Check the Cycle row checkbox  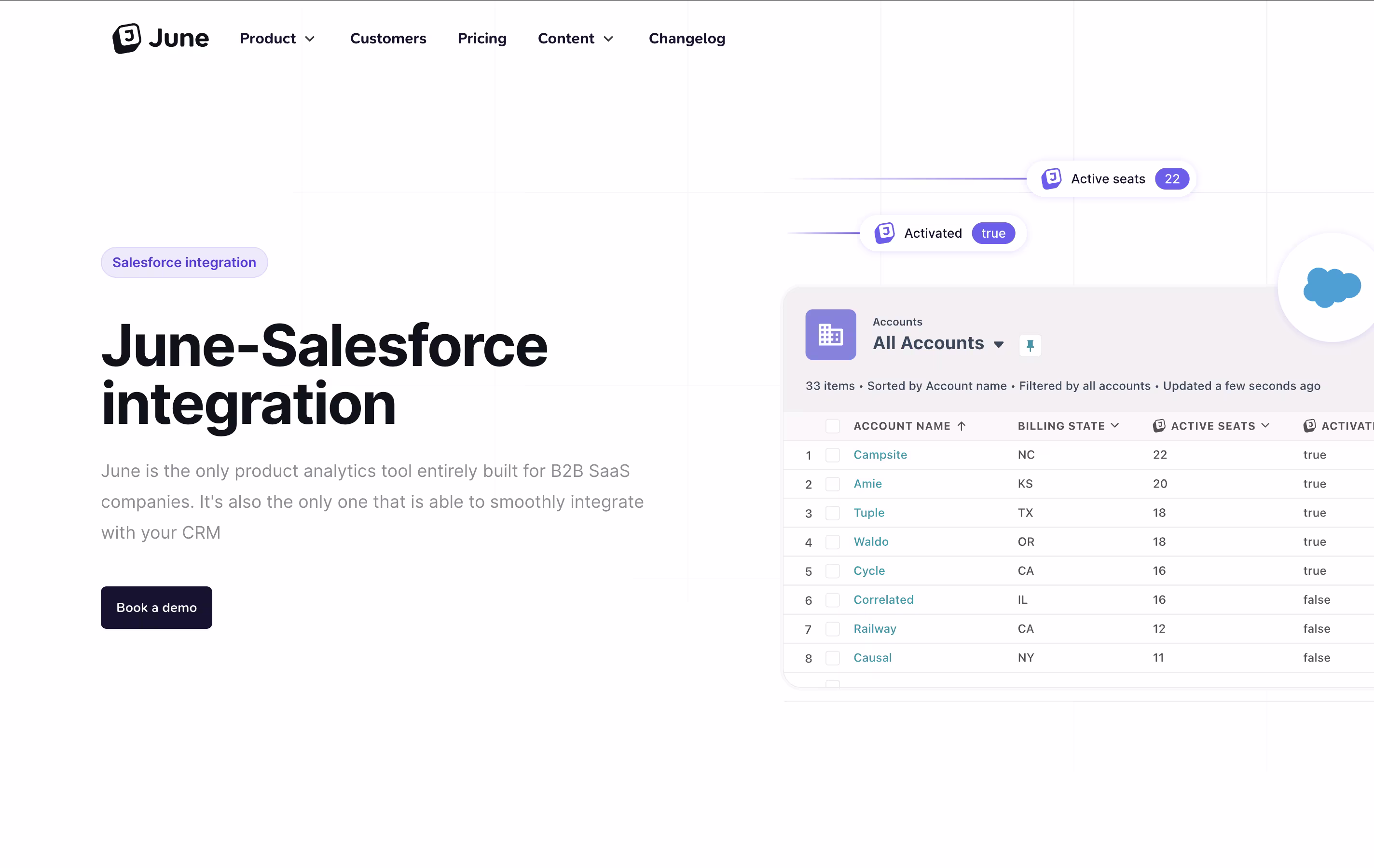click(833, 571)
